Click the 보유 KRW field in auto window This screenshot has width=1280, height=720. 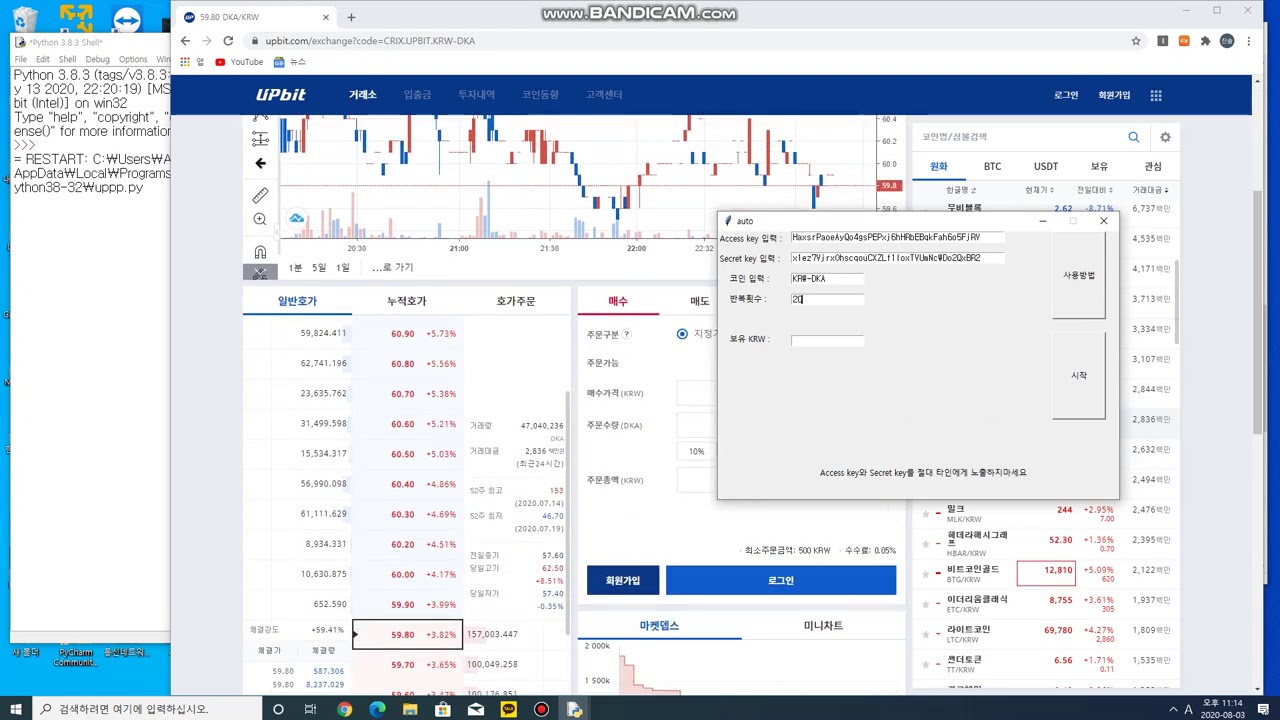coord(827,340)
